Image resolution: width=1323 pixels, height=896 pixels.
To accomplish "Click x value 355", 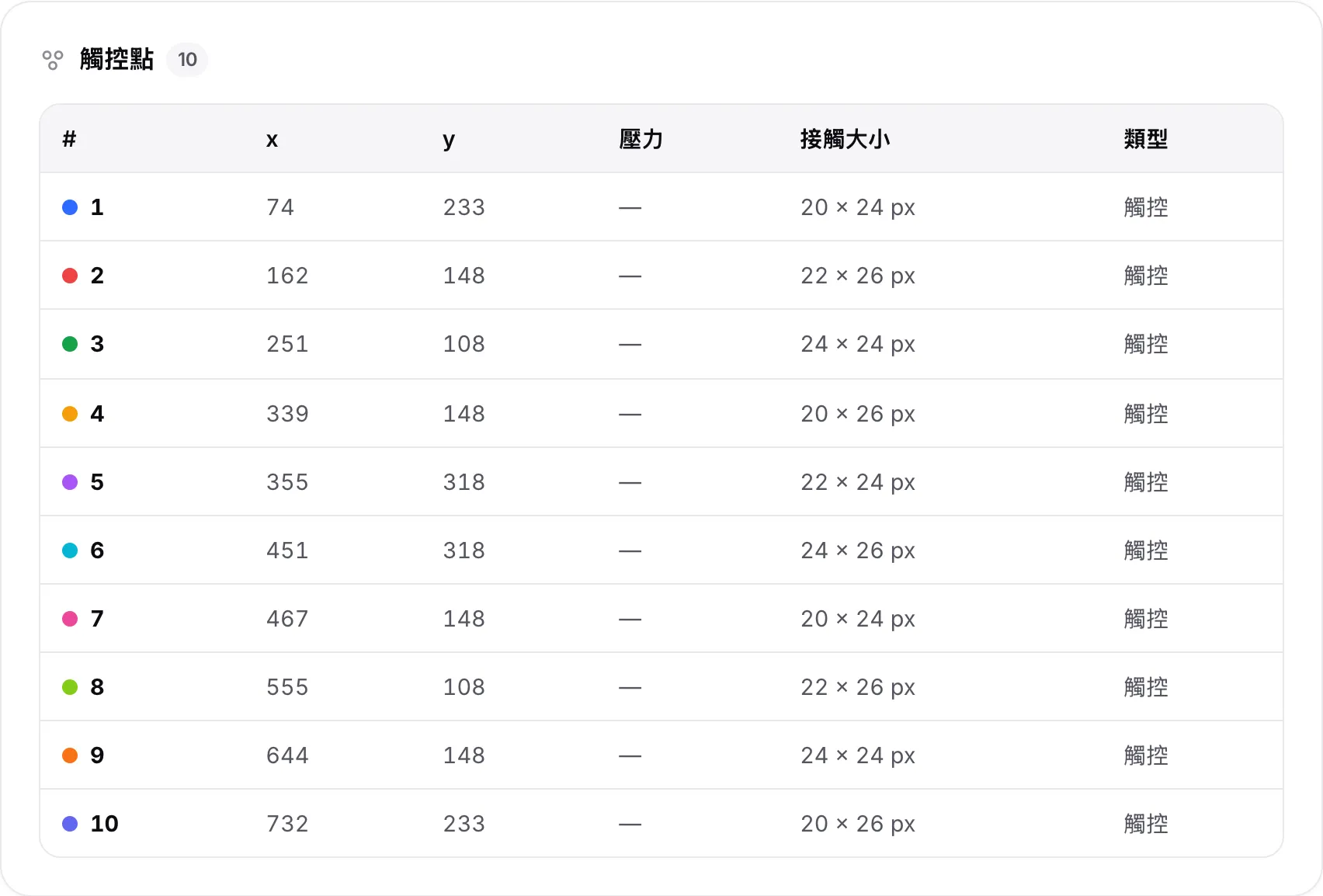I will (287, 482).
